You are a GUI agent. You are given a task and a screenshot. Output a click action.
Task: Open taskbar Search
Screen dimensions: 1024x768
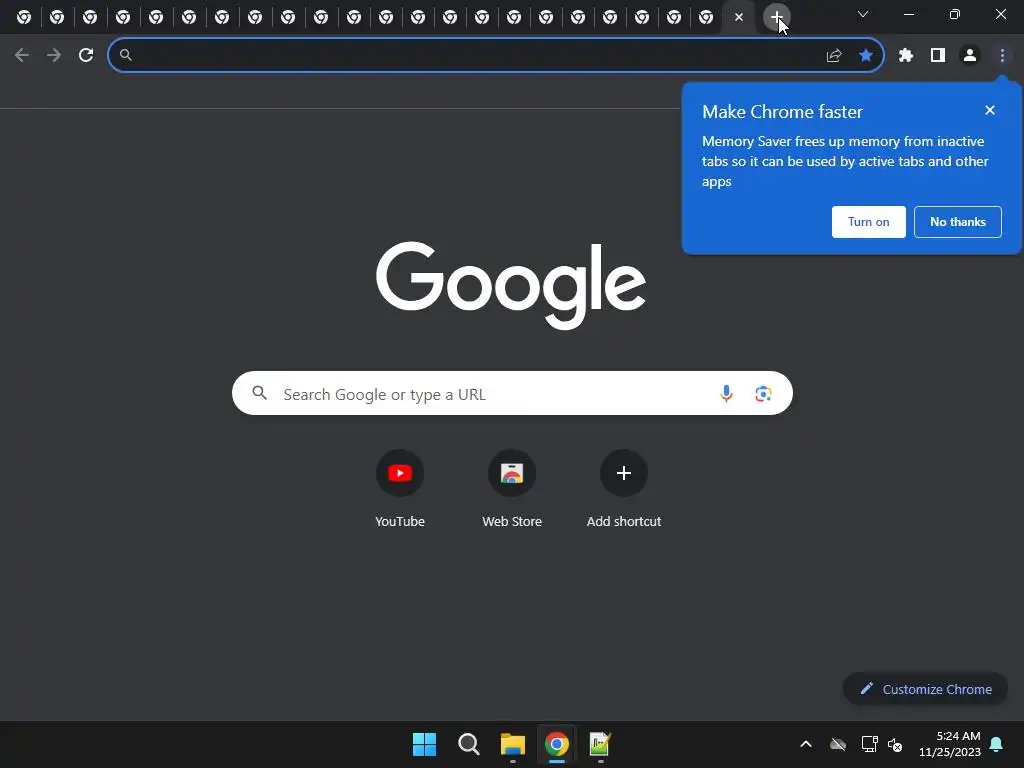469,744
